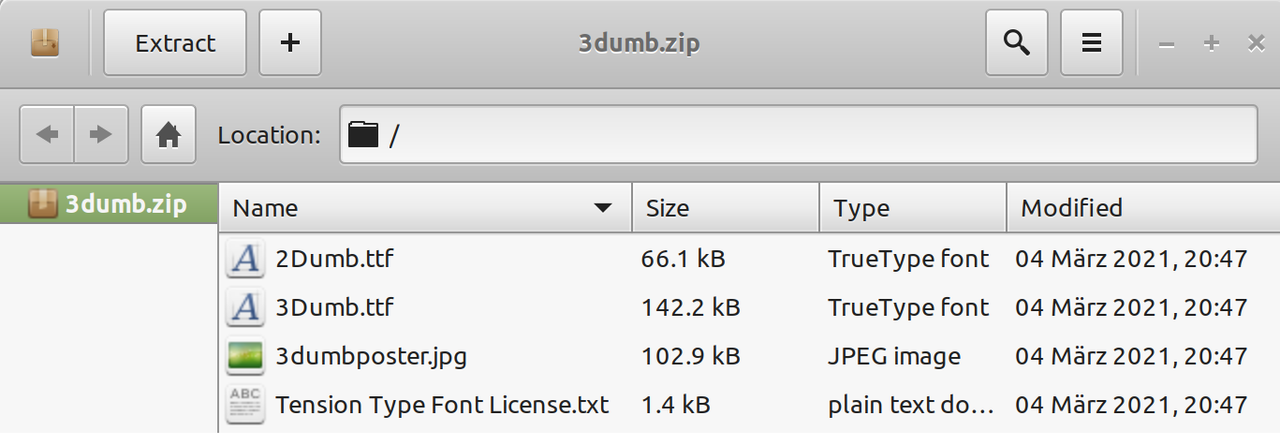Click the folder icon in location bar
This screenshot has width=1280, height=434.
363,134
